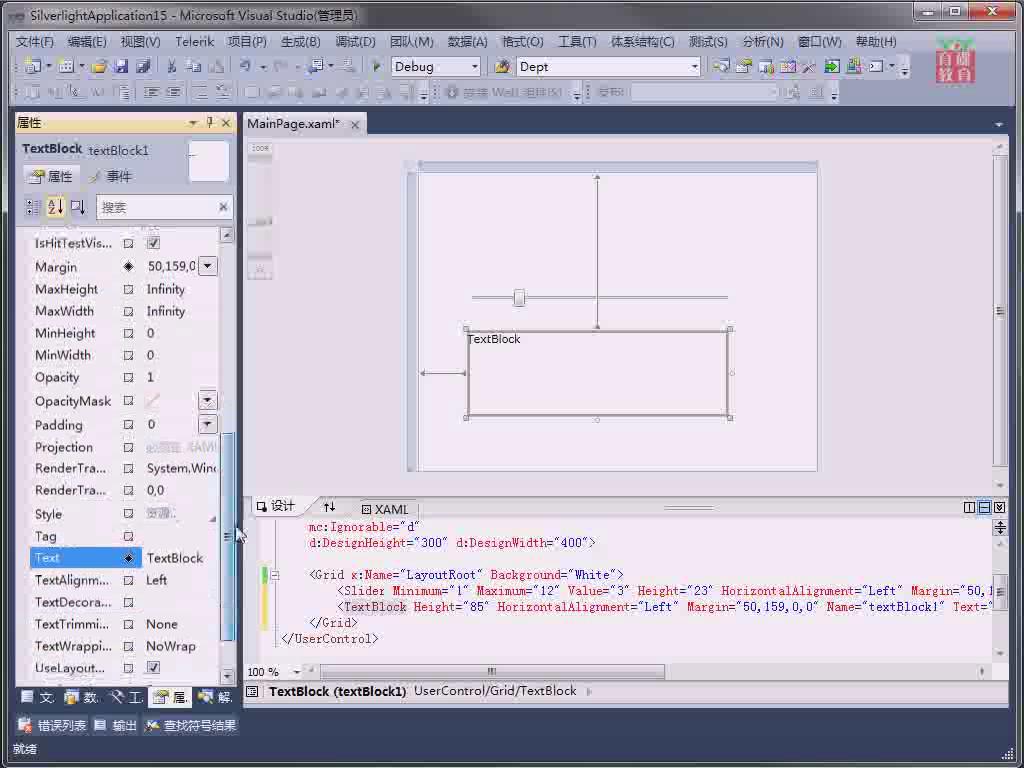
Task: Open the zoom percentage dropdown
Action: (x=296, y=671)
